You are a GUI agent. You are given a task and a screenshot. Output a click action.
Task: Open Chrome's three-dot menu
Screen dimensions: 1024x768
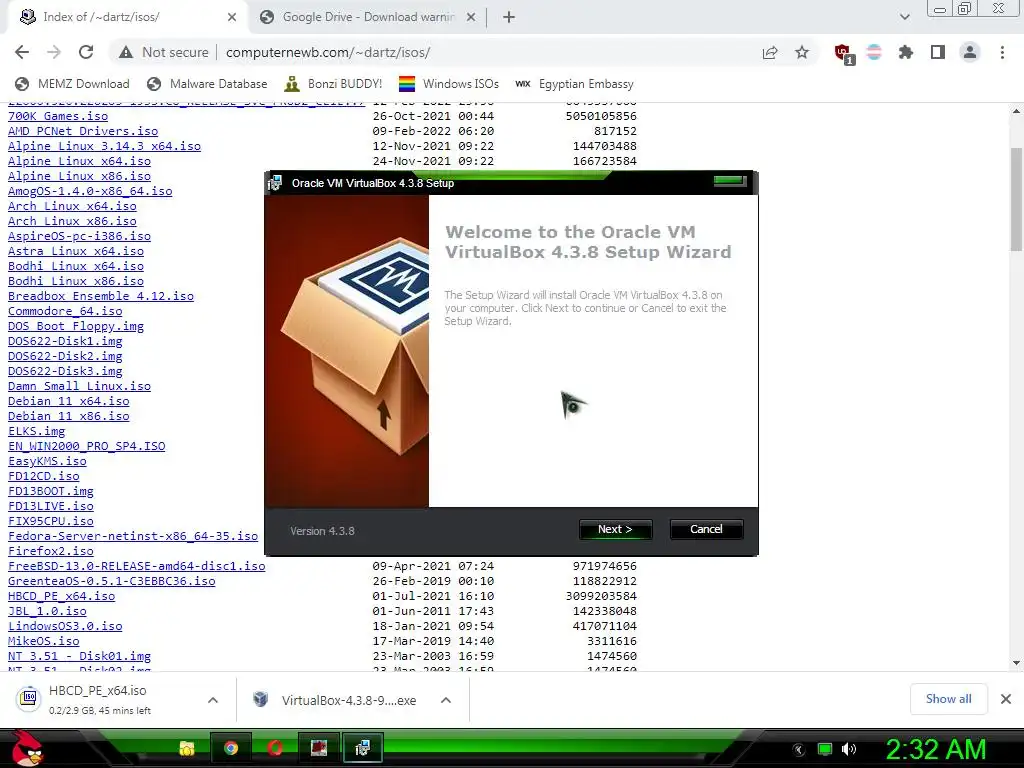click(1002, 52)
